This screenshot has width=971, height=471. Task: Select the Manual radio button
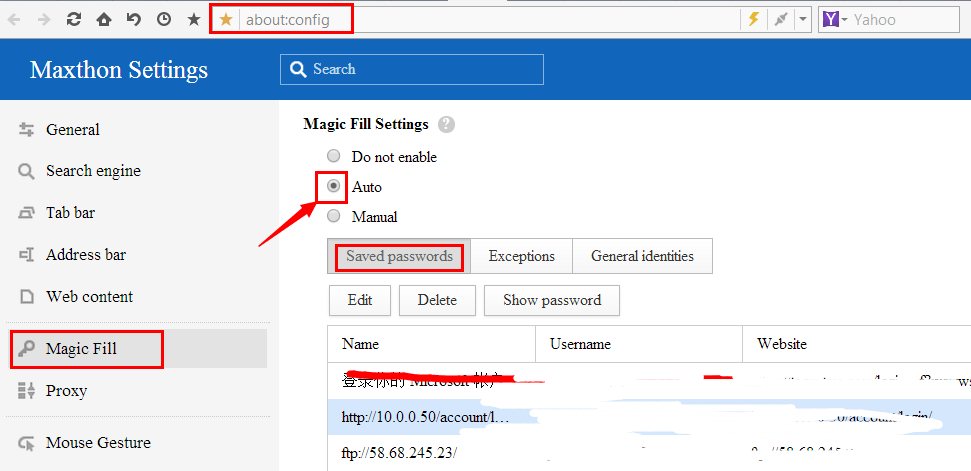tap(334, 216)
